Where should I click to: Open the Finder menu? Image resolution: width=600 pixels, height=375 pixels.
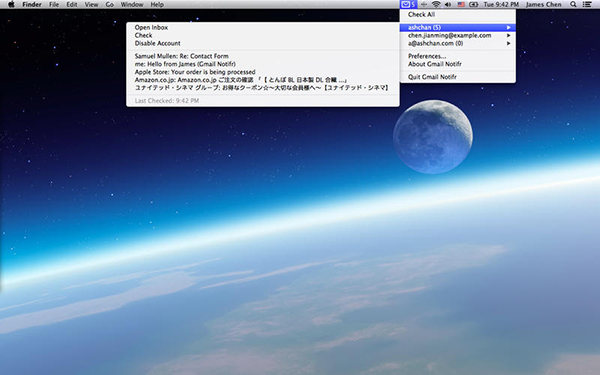[32, 5]
